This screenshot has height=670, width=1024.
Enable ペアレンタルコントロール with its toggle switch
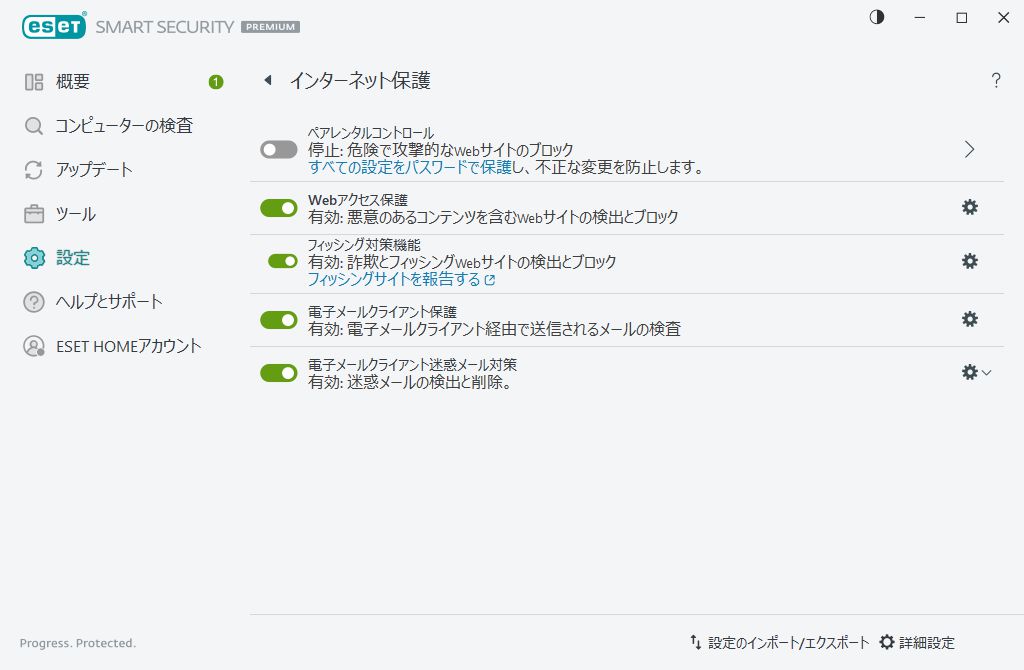(x=278, y=147)
